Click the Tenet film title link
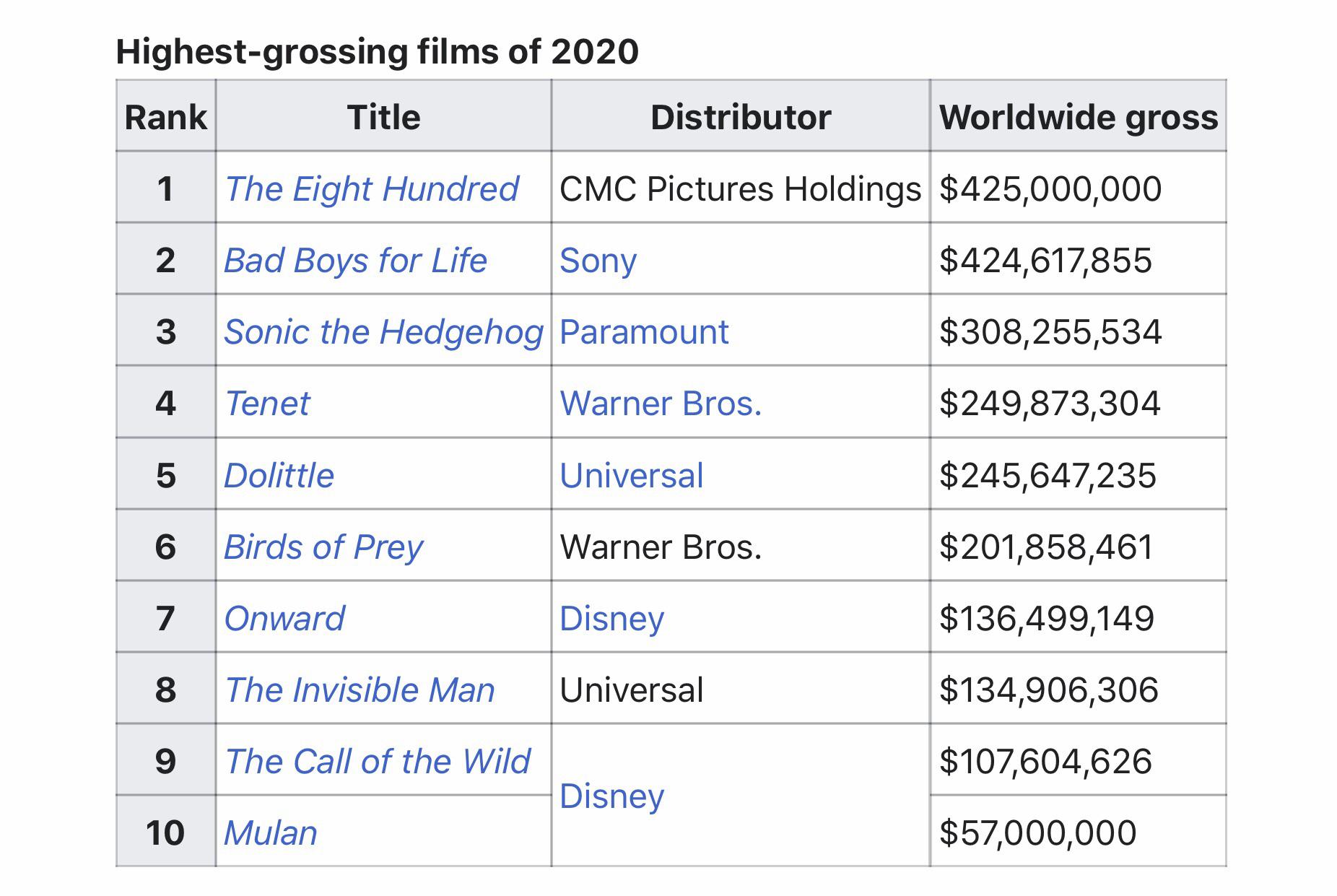Viewport: 1337px width, 896px height. coord(267,404)
